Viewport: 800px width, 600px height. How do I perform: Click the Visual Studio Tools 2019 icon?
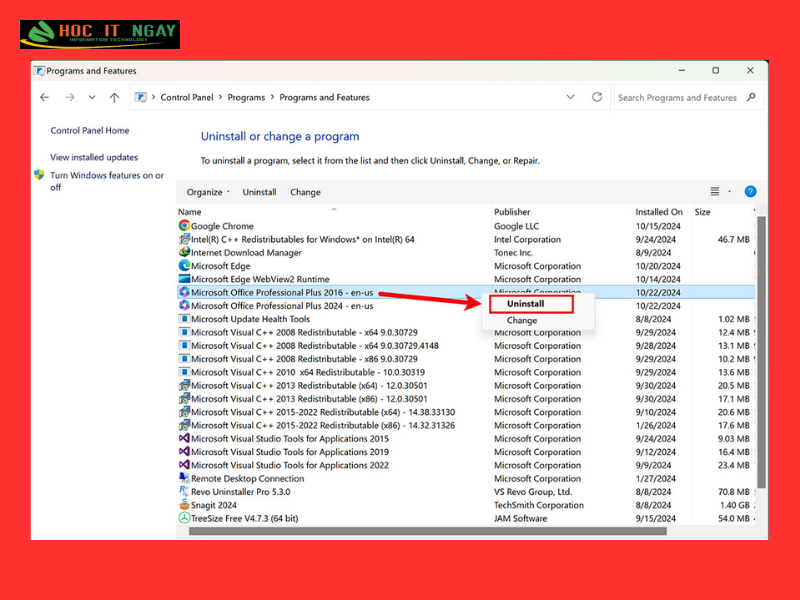tap(184, 452)
